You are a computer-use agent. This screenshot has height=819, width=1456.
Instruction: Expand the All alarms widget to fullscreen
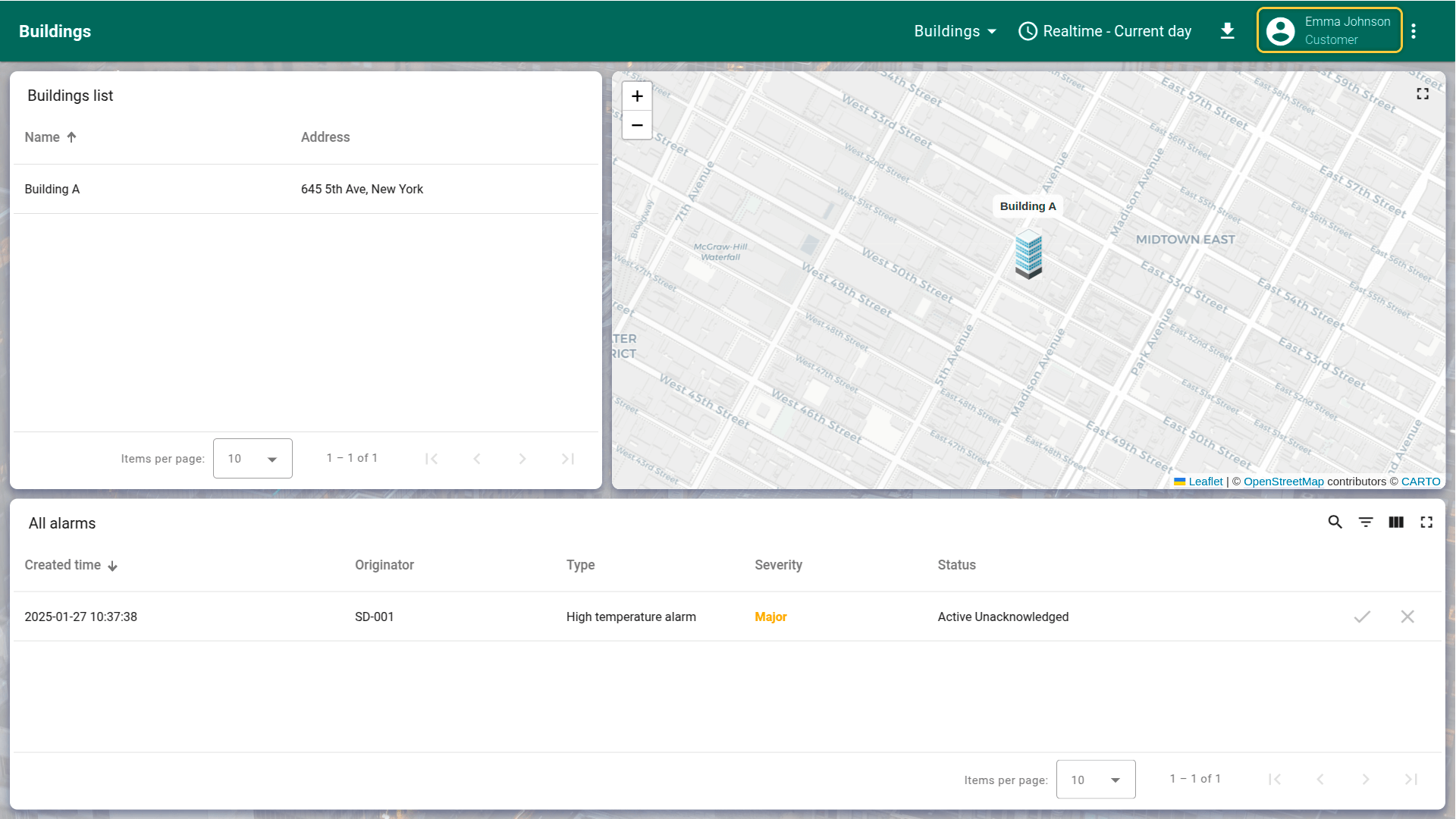click(x=1426, y=522)
